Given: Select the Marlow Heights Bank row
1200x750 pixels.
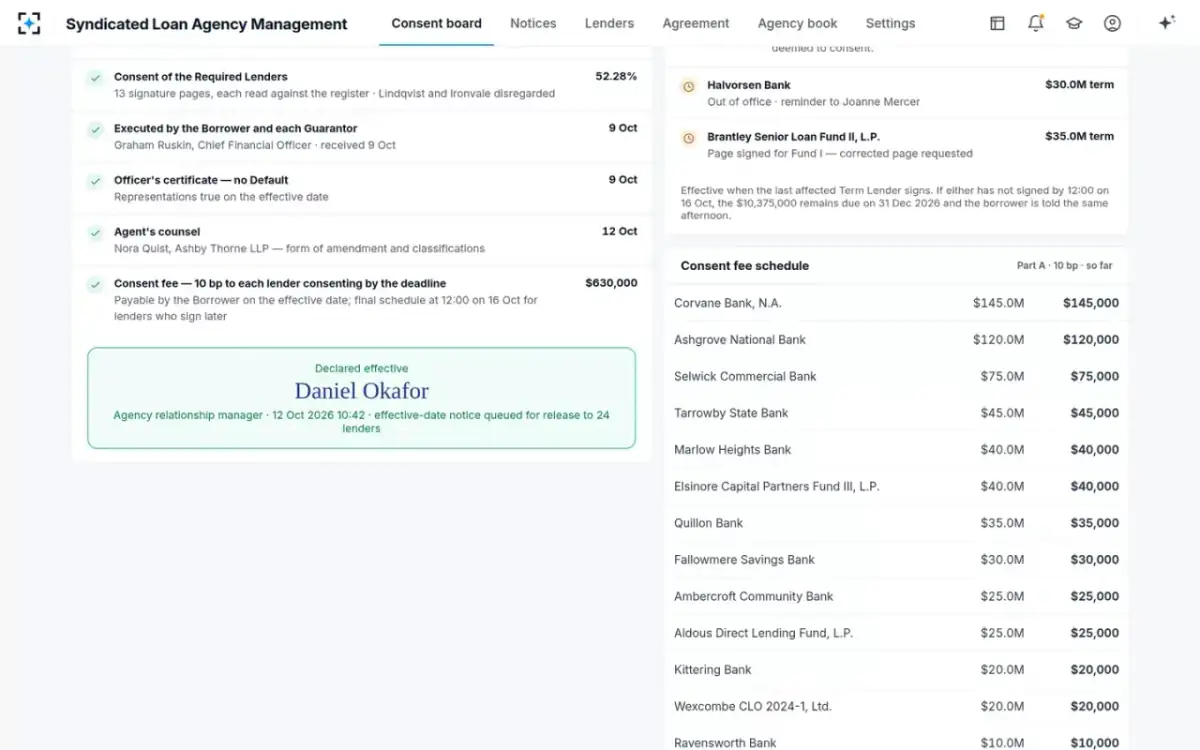Looking at the screenshot, I should [x=896, y=450].
